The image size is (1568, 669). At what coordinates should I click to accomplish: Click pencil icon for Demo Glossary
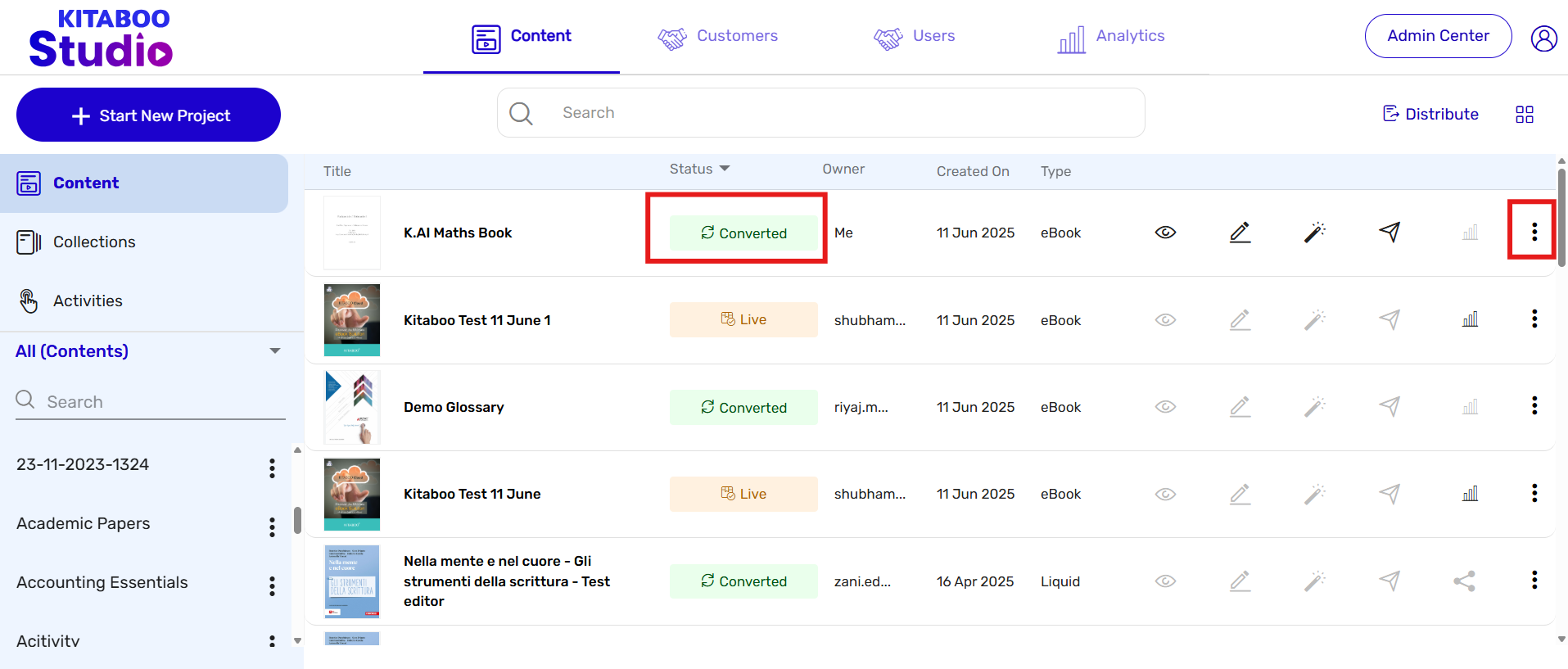point(1240,407)
